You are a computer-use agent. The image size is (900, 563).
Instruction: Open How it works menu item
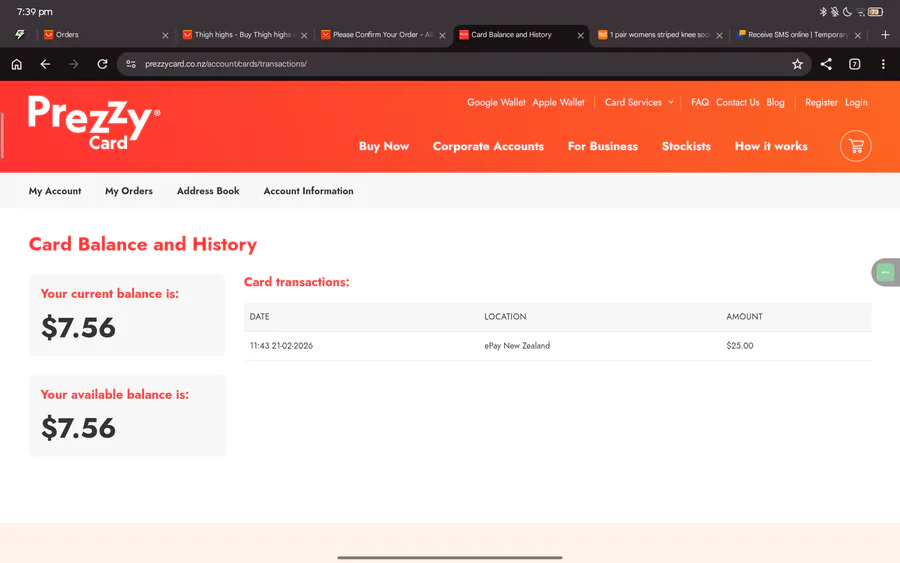[771, 146]
